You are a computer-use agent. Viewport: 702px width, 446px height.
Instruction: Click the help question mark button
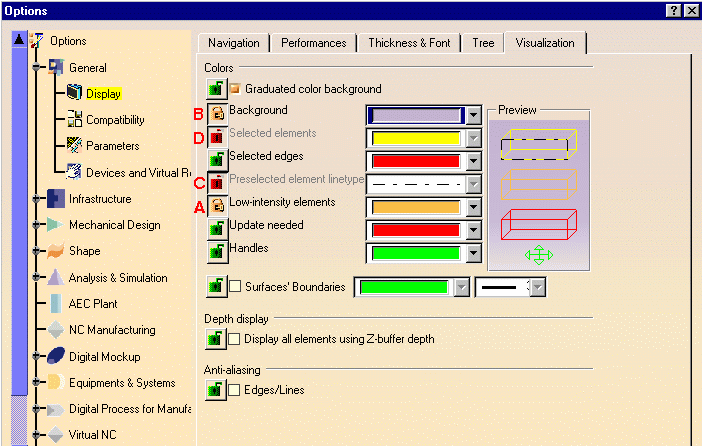[x=674, y=9]
